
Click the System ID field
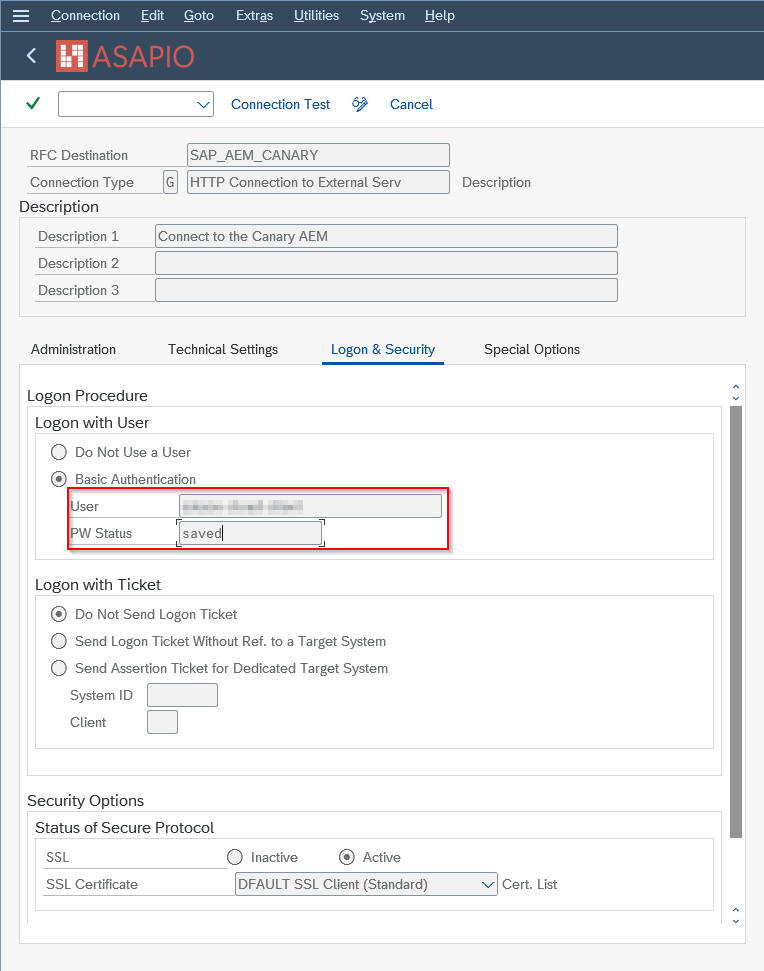[182, 695]
